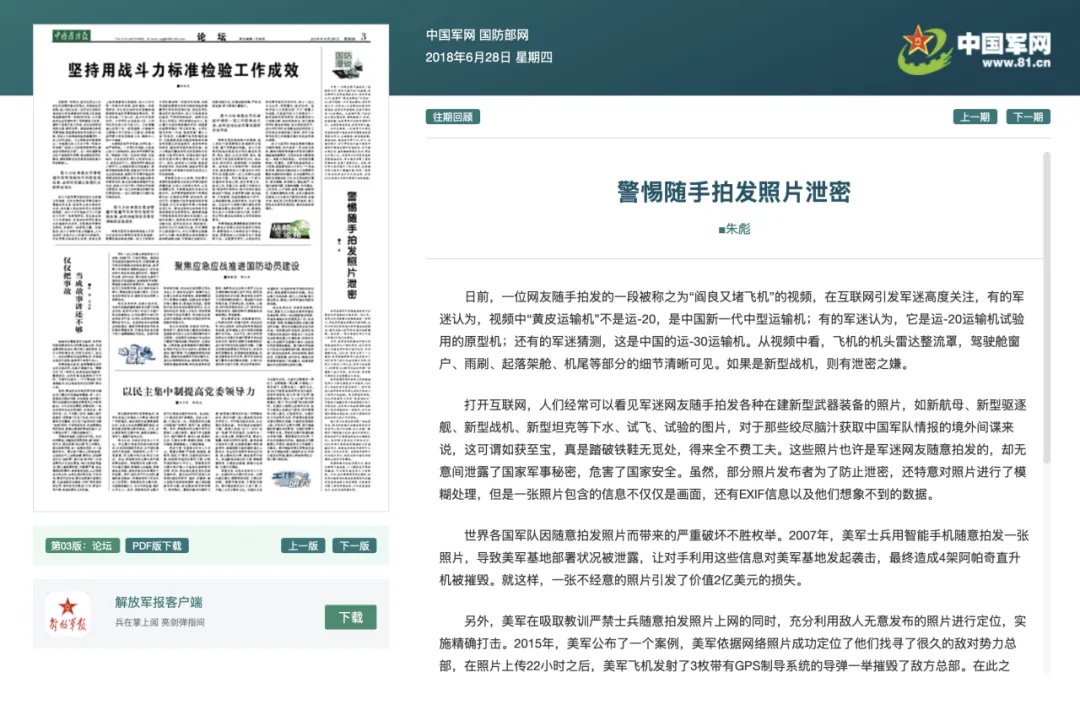This screenshot has width=1080, height=705.
Task: Click the paragraph starting 日前，一位网友随手拍发
Action: (733, 330)
